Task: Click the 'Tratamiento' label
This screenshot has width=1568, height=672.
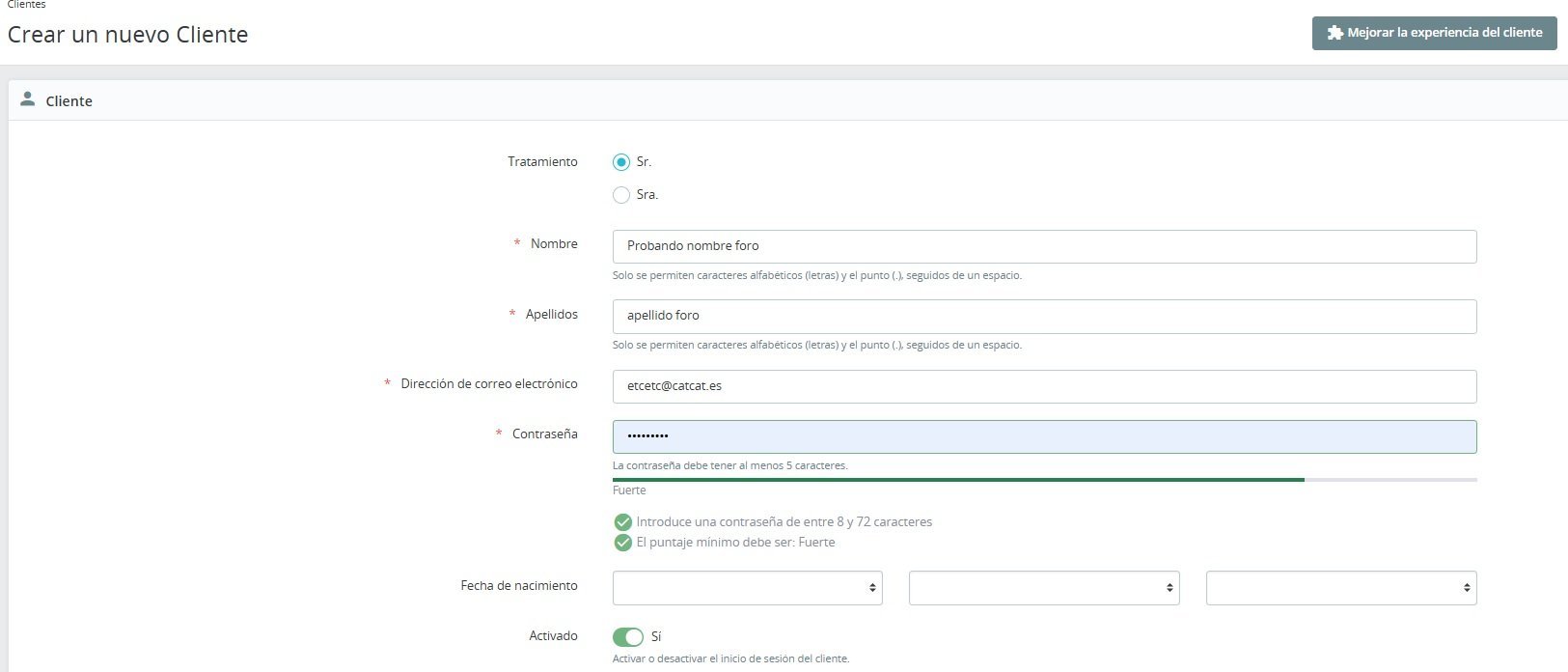Action: [x=542, y=162]
